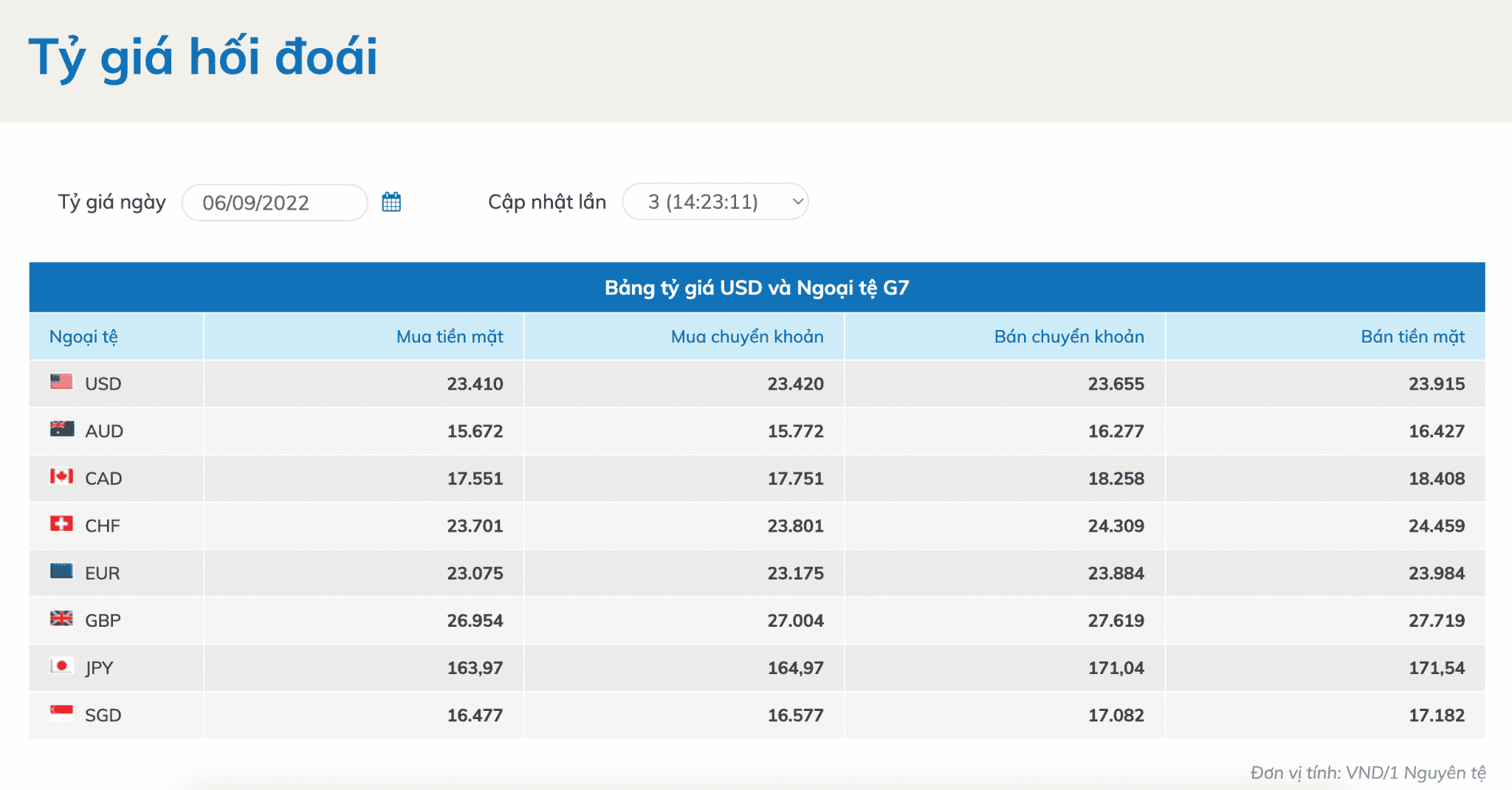
Task: Click GBP cash sell value 27.719
Action: coord(1436,620)
